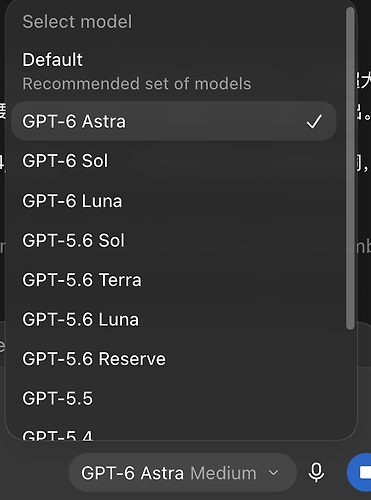
Task: Select the GPT-5.5 model
Action: [174, 398]
